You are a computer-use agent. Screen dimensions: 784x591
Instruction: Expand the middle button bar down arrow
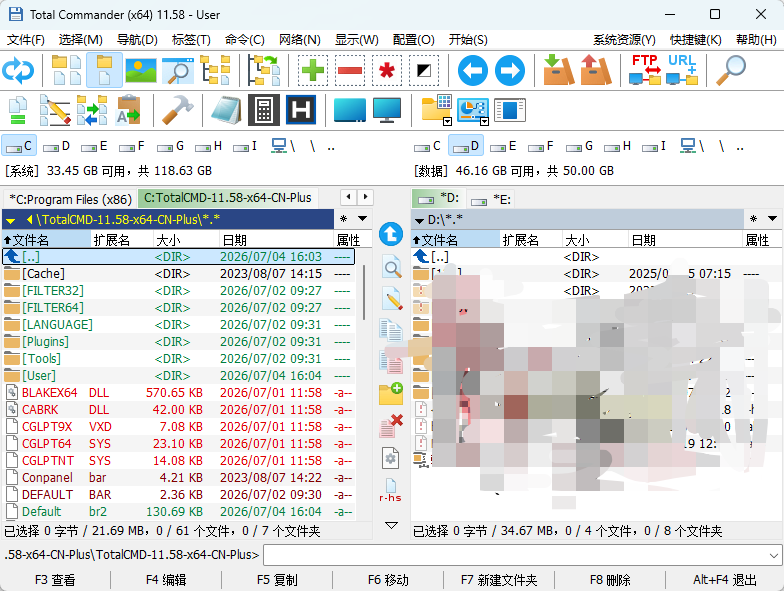[392, 525]
